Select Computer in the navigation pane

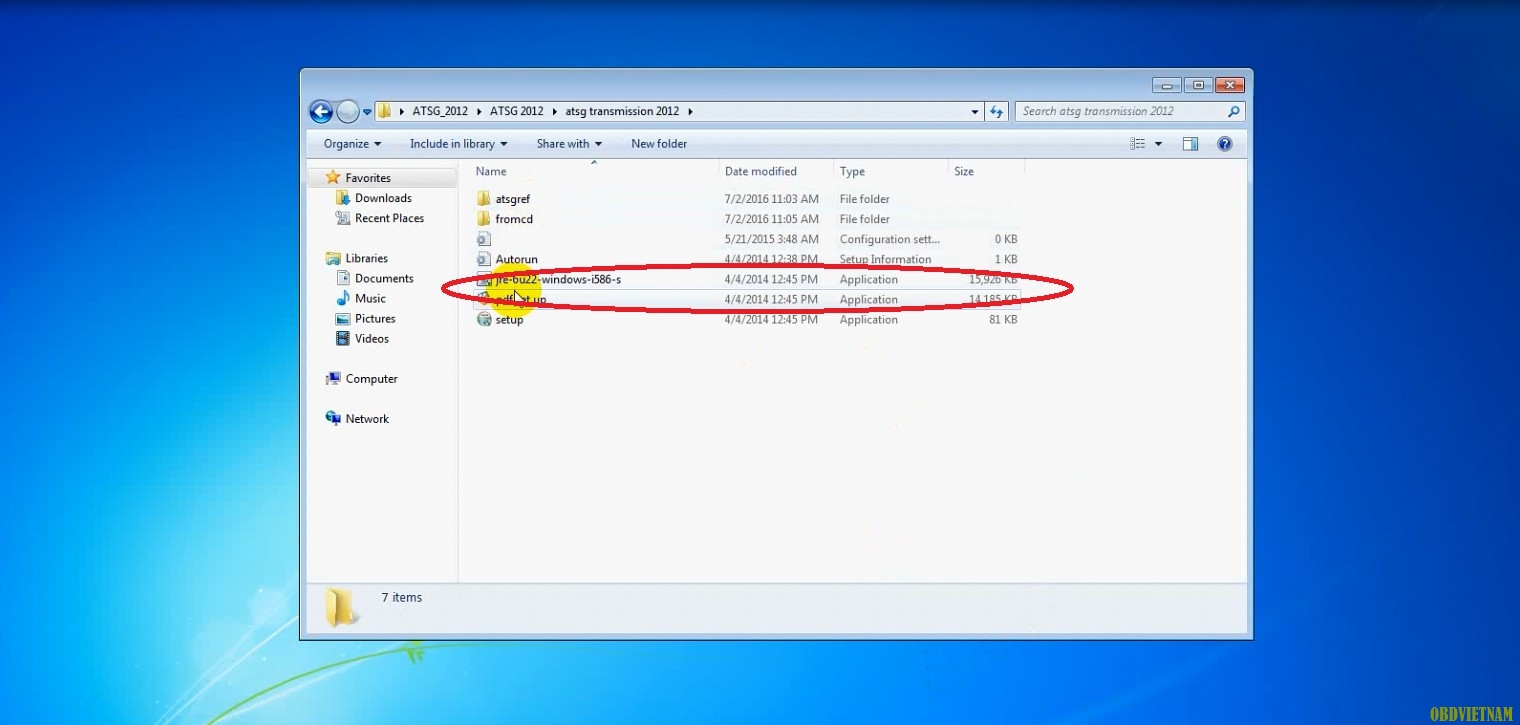coord(371,379)
